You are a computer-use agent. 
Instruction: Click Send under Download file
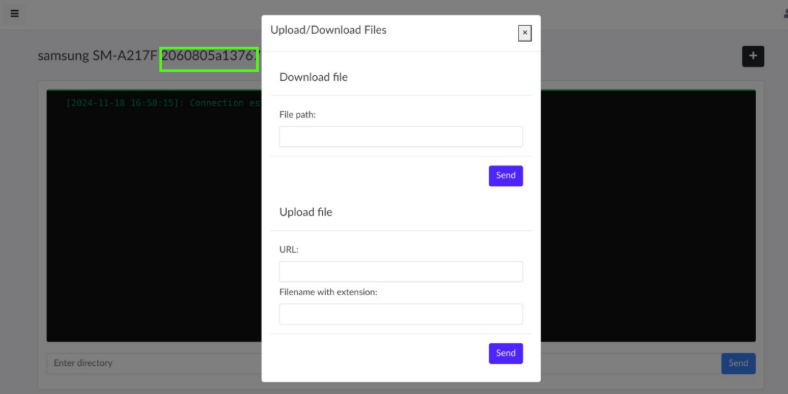[506, 176]
